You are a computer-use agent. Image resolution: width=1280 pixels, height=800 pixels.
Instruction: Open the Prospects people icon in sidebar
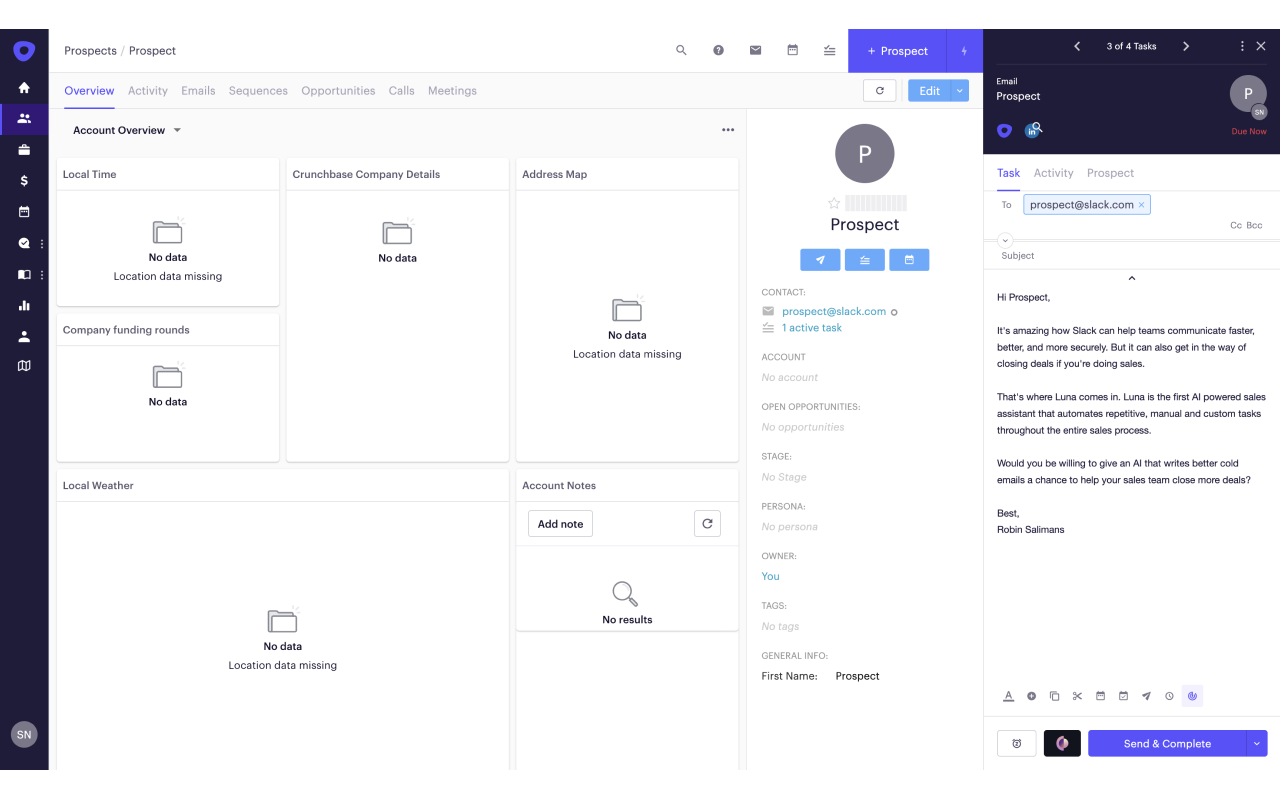pos(24,118)
